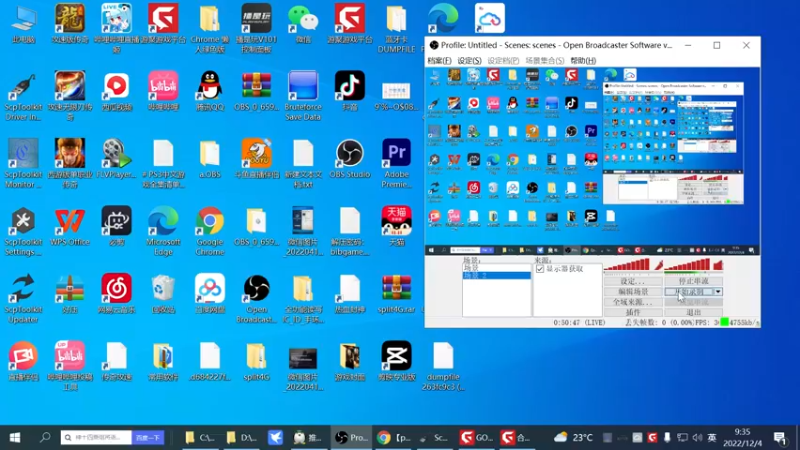Image resolution: width=800 pixels, height=450 pixels.
Task: Open the 西瓜视频 desktop icon
Action: pyautogui.click(x=116, y=91)
